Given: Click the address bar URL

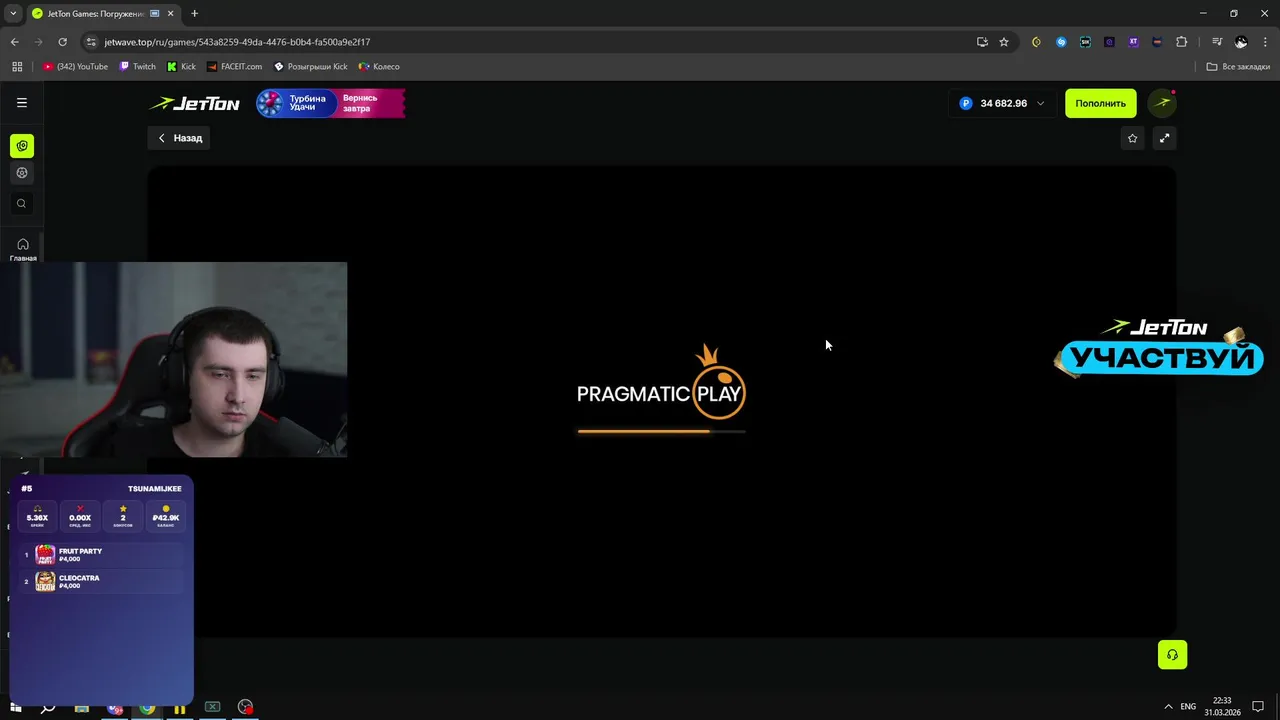Looking at the screenshot, I should pyautogui.click(x=237, y=42).
